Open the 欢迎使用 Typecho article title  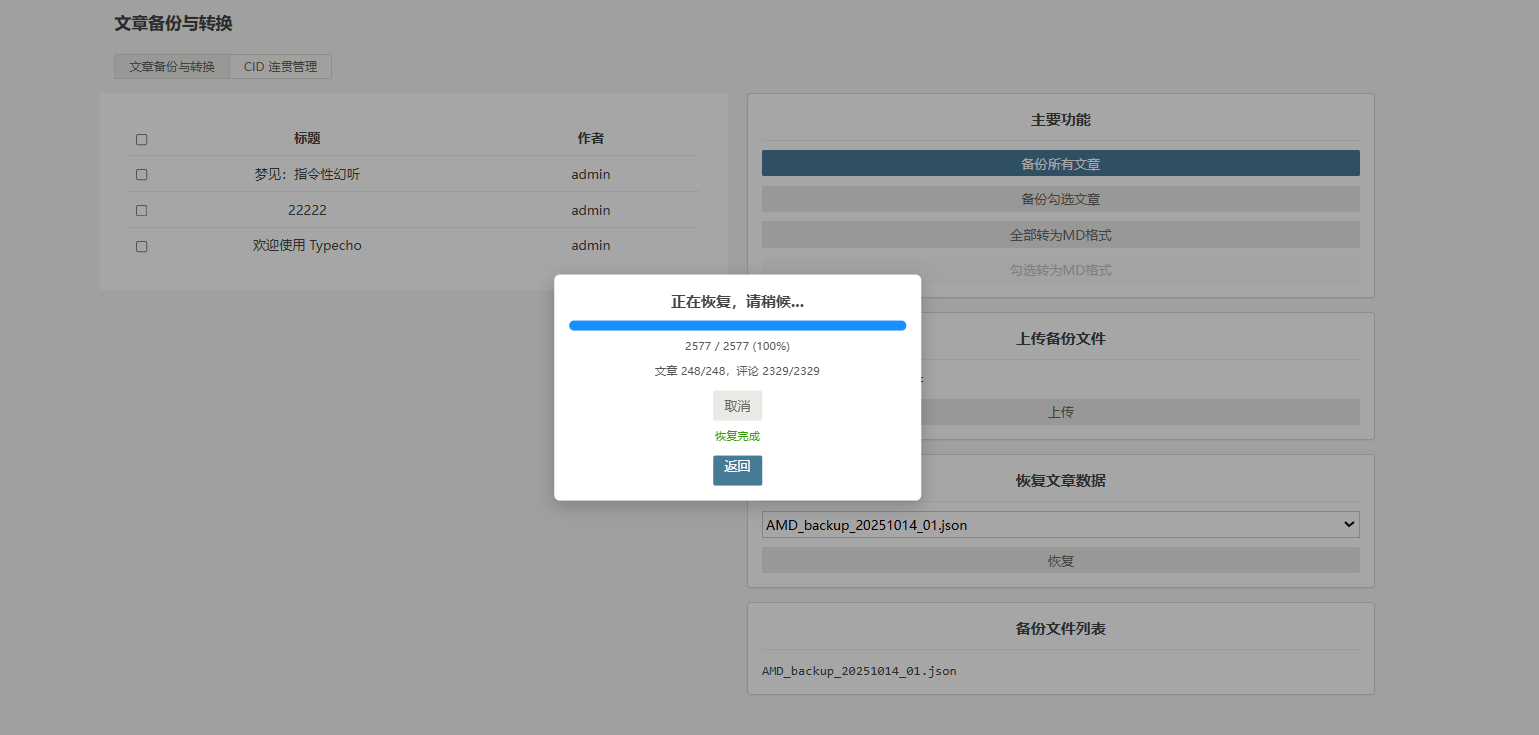tap(307, 246)
